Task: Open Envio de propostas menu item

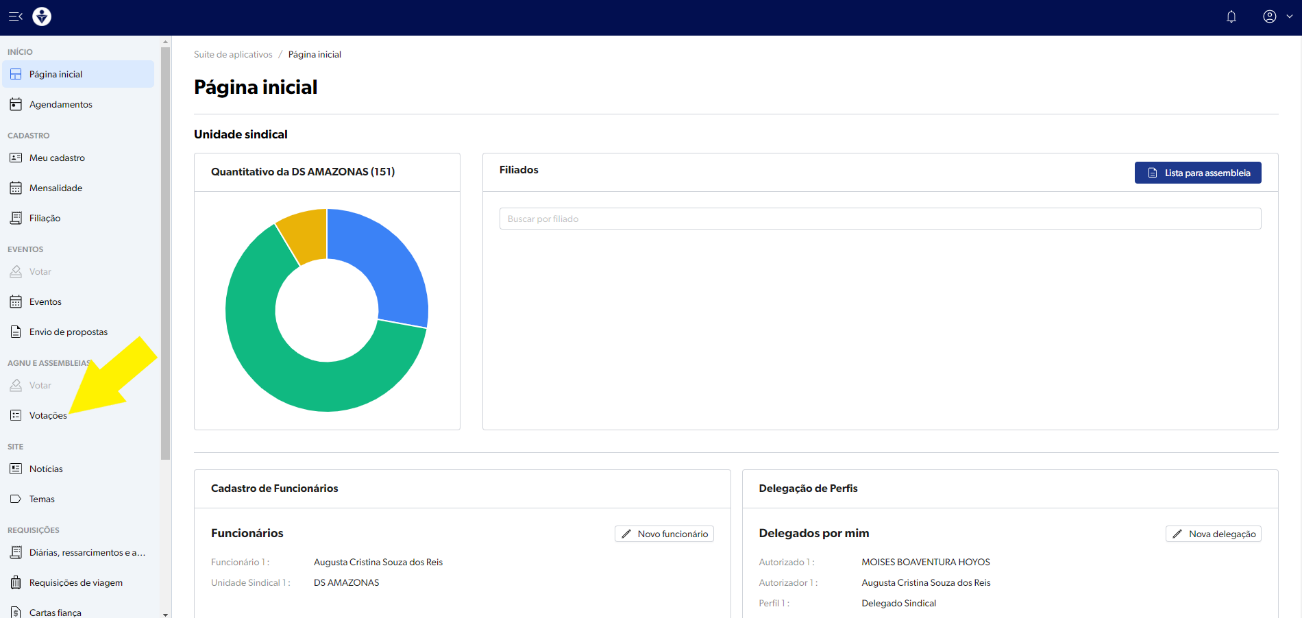Action: point(68,332)
